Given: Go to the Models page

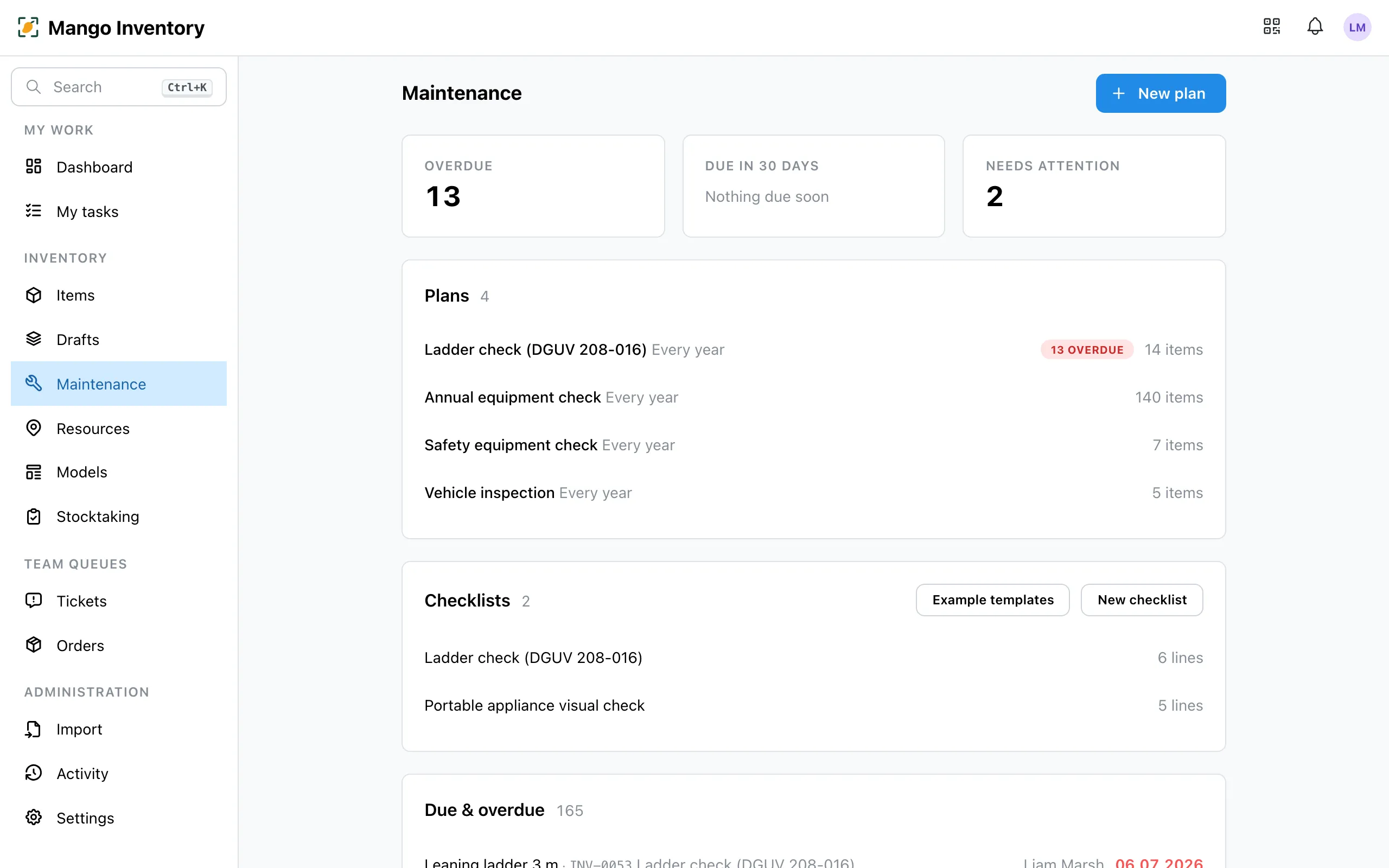Looking at the screenshot, I should click(119, 472).
